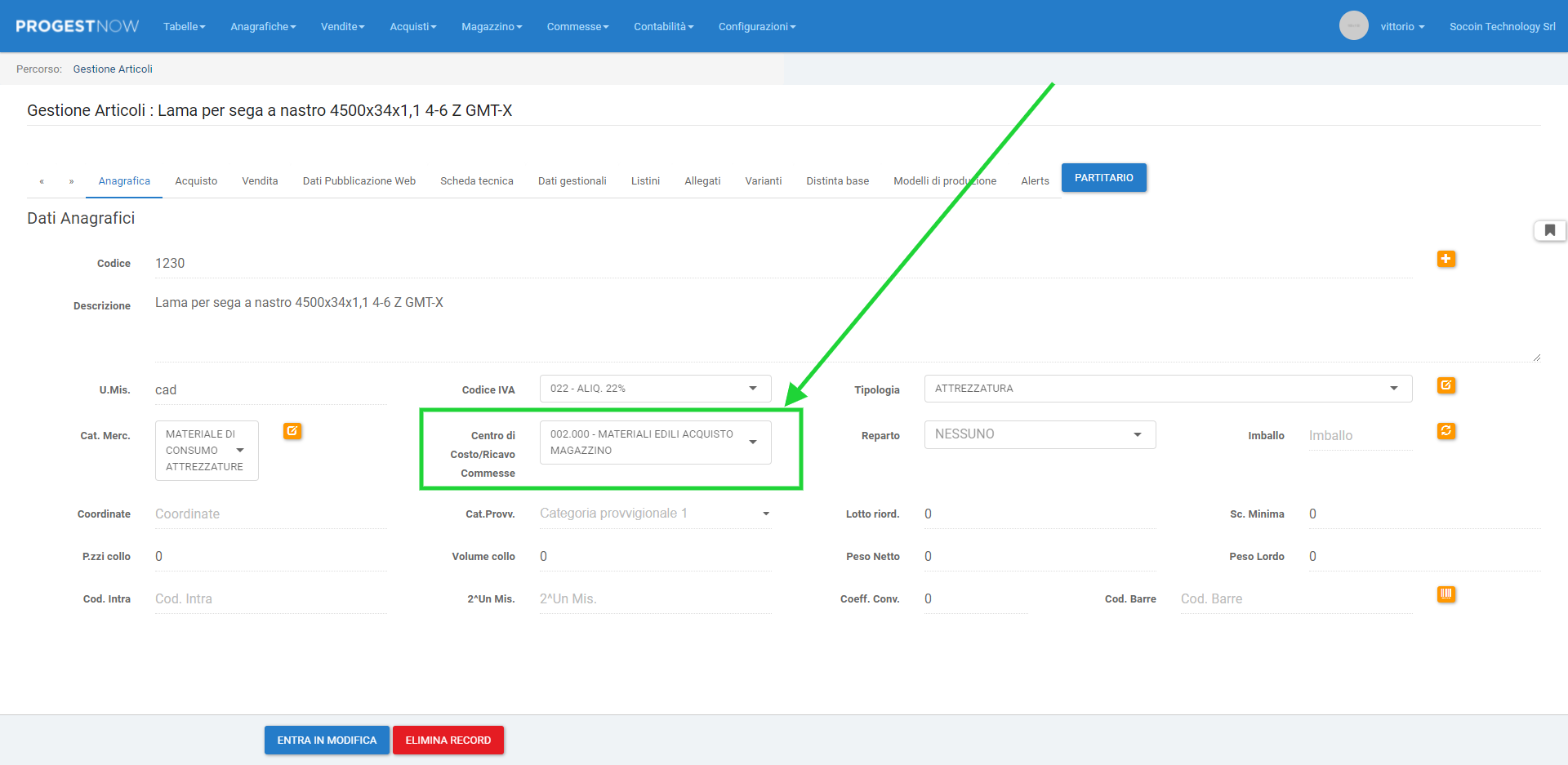Click the PROGESTNOW logo
The height and width of the screenshot is (765, 1568).
(78, 26)
